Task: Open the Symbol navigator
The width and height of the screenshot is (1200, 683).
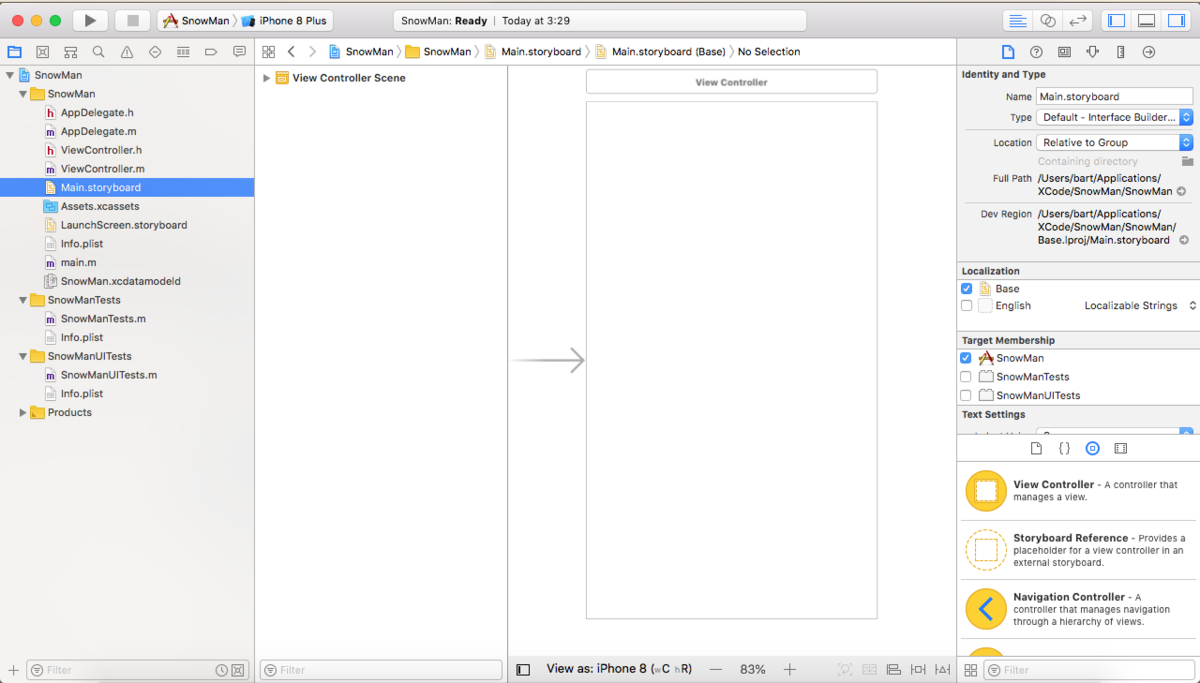Action: pos(70,51)
